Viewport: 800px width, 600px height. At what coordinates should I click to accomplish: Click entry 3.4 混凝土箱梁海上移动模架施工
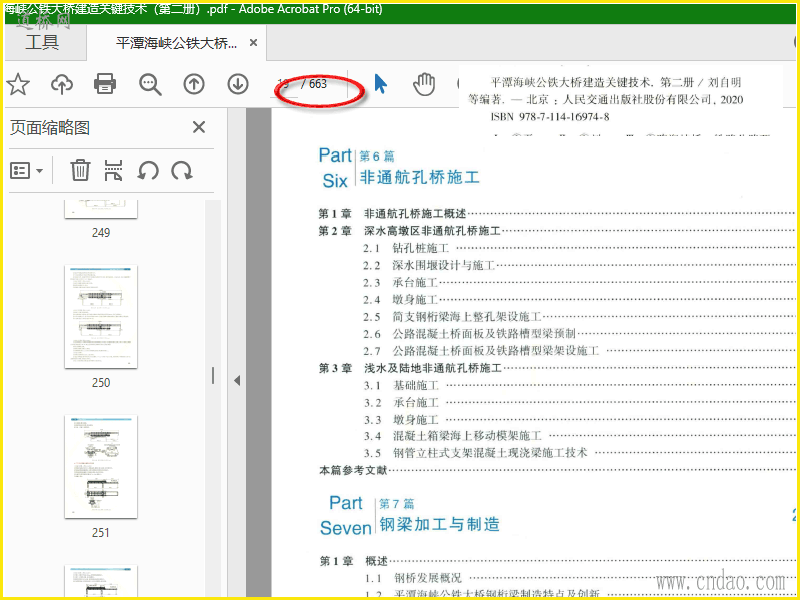click(x=453, y=436)
